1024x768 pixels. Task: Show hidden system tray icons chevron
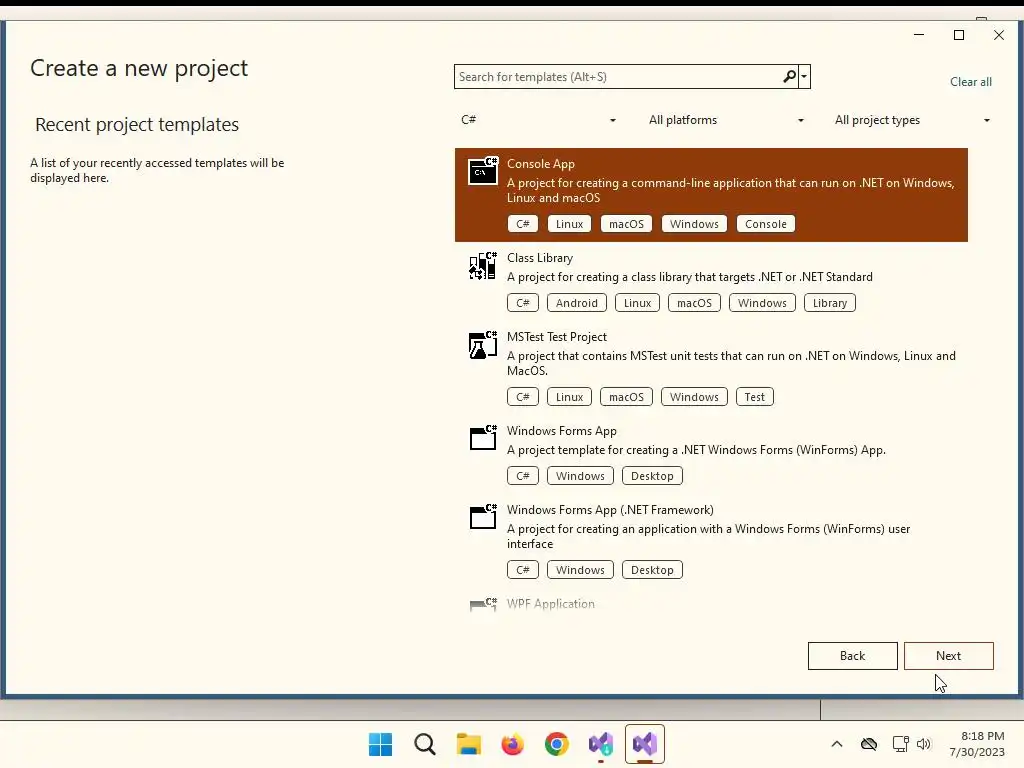point(837,744)
